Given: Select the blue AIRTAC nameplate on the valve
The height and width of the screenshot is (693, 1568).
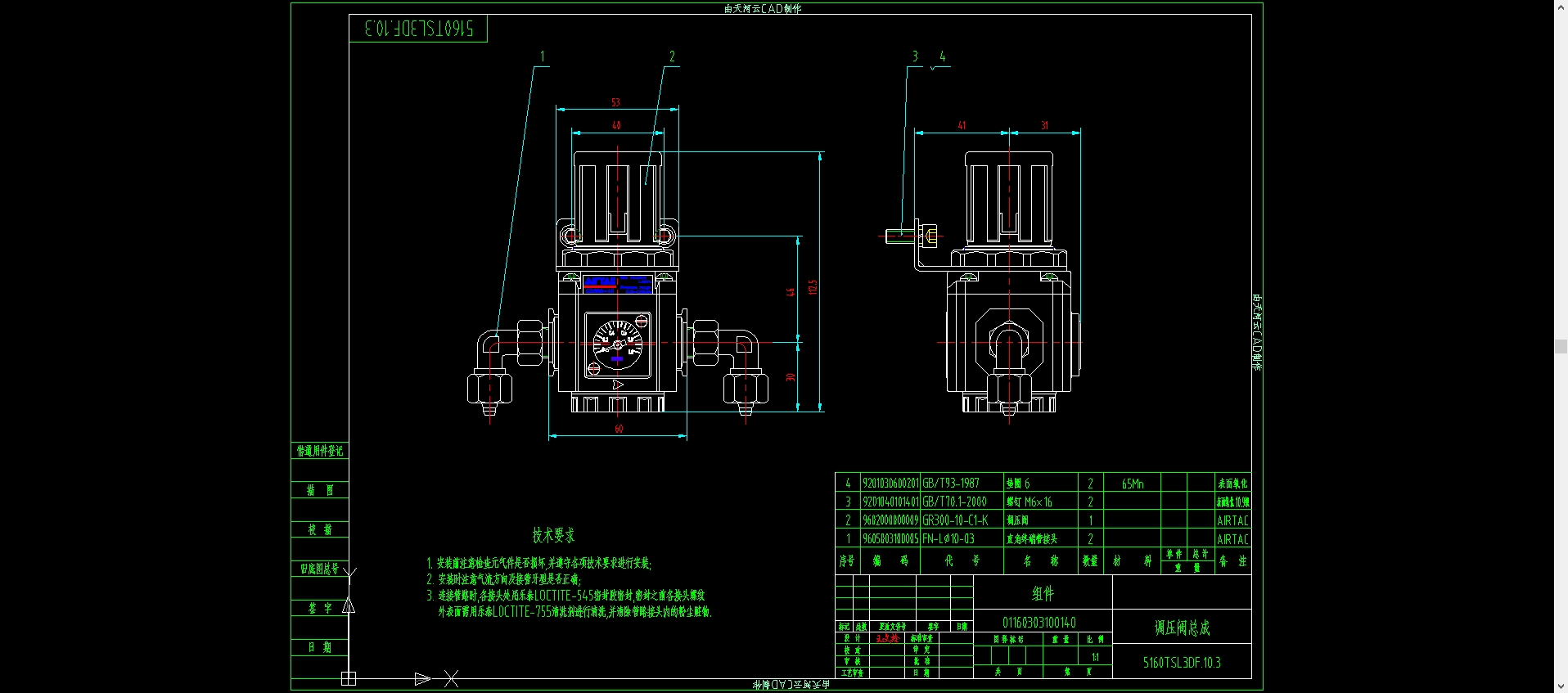Looking at the screenshot, I should (x=618, y=285).
